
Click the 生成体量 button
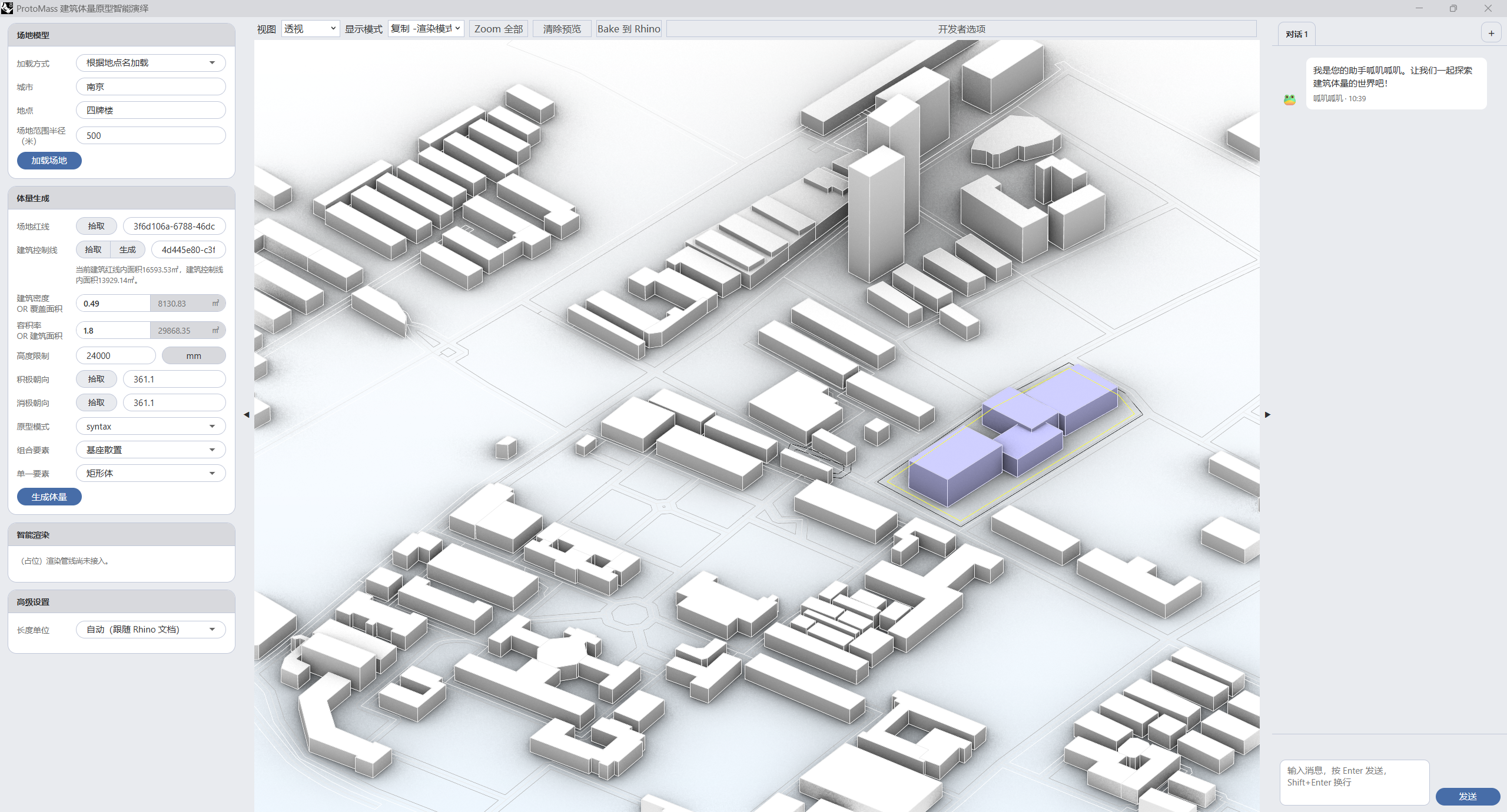tap(49, 497)
